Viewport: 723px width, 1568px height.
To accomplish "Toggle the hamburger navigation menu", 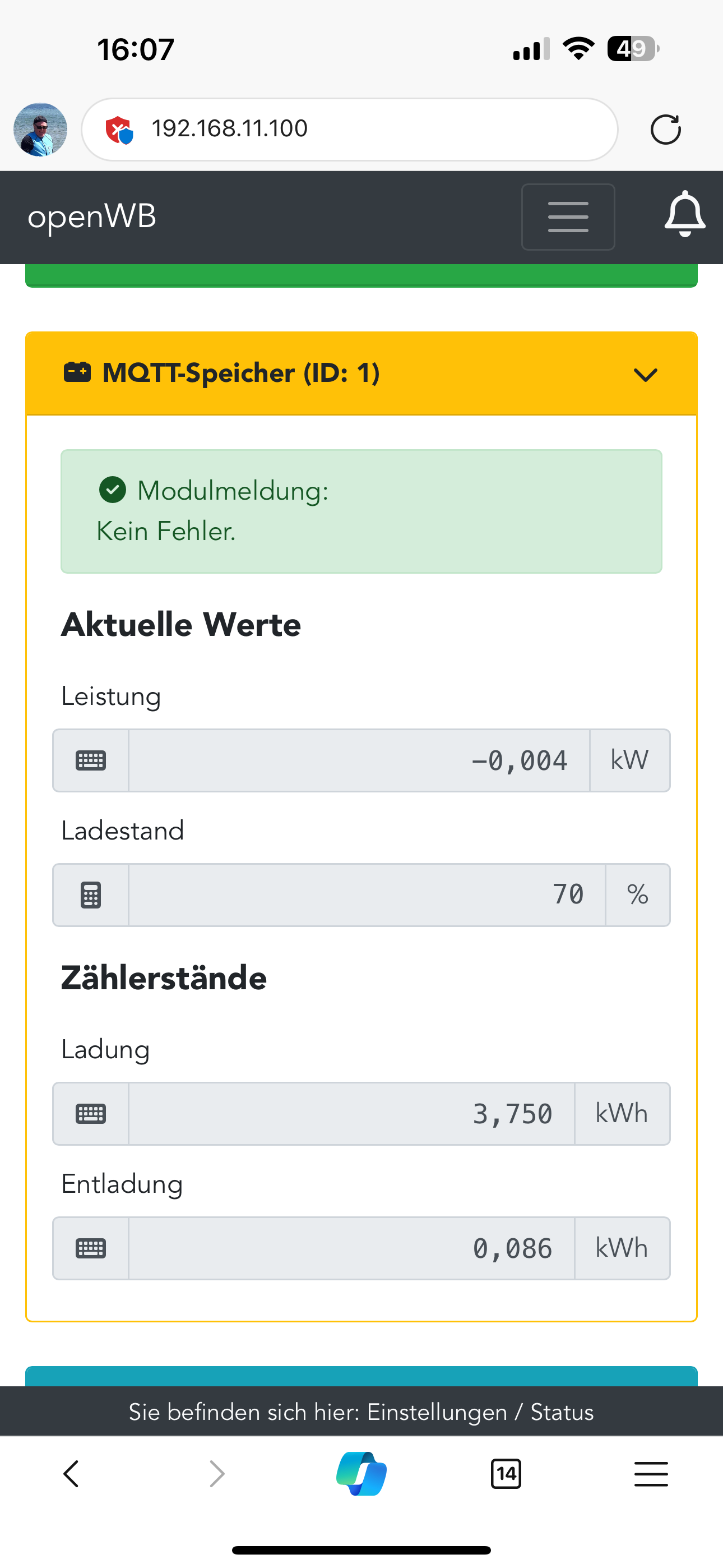I will pos(568,217).
